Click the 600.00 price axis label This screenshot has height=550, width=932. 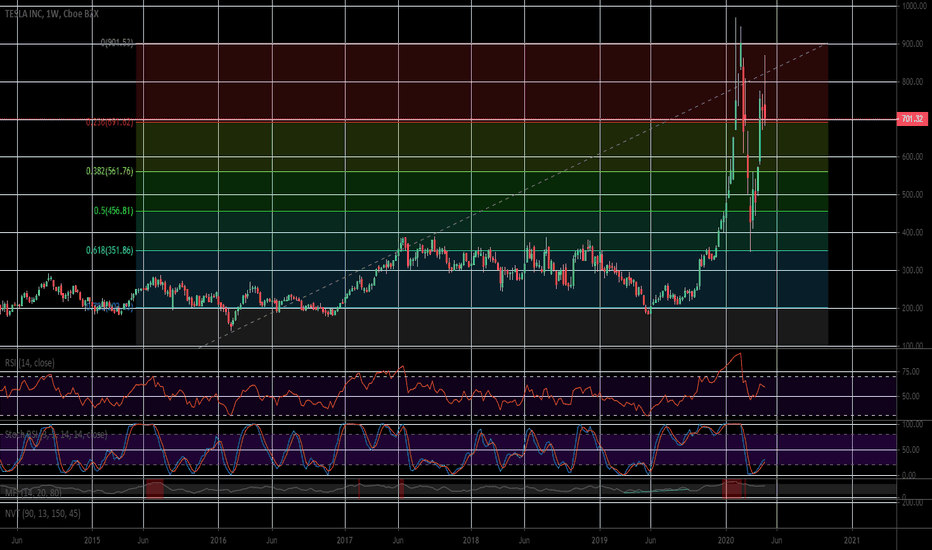pos(914,157)
